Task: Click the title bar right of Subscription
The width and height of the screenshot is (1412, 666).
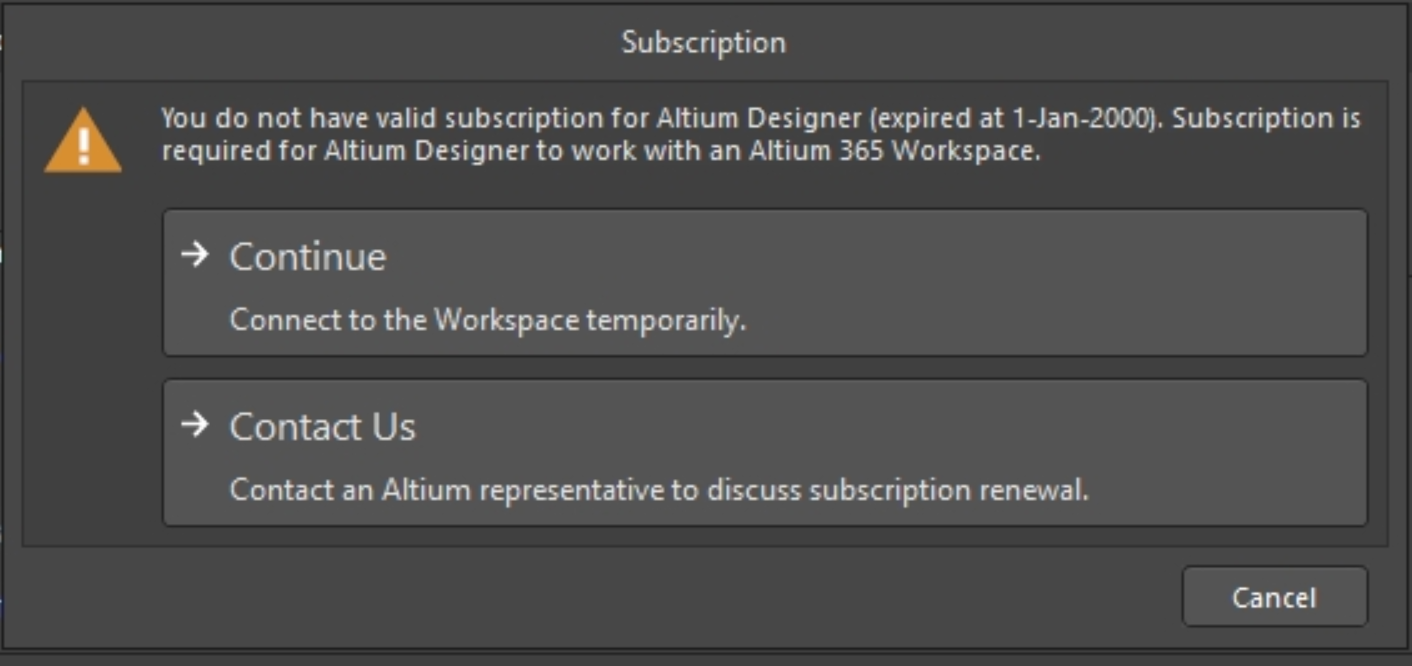Action: tap(1100, 43)
